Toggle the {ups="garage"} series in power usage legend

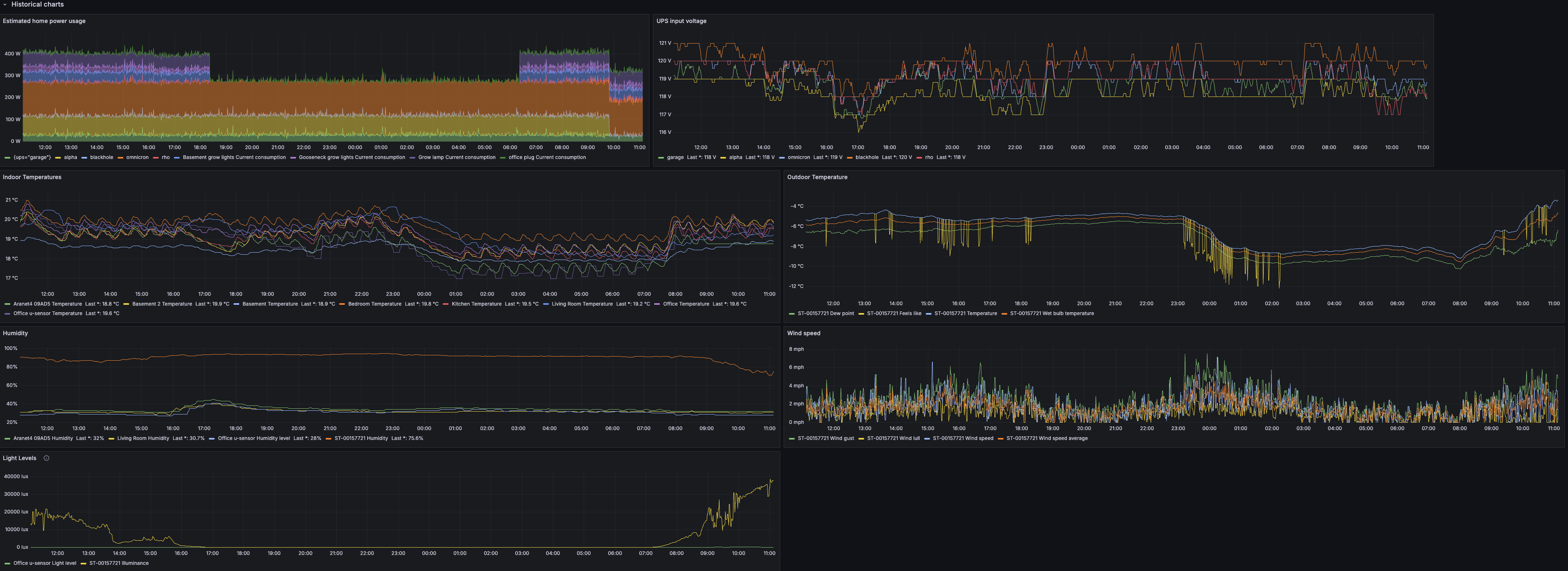click(32, 157)
